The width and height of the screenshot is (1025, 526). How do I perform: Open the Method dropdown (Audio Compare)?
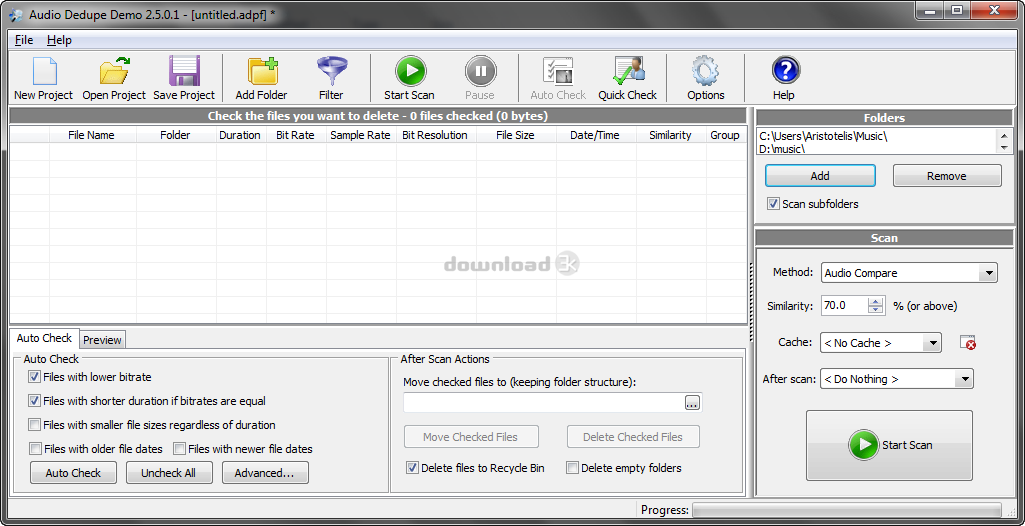(909, 273)
